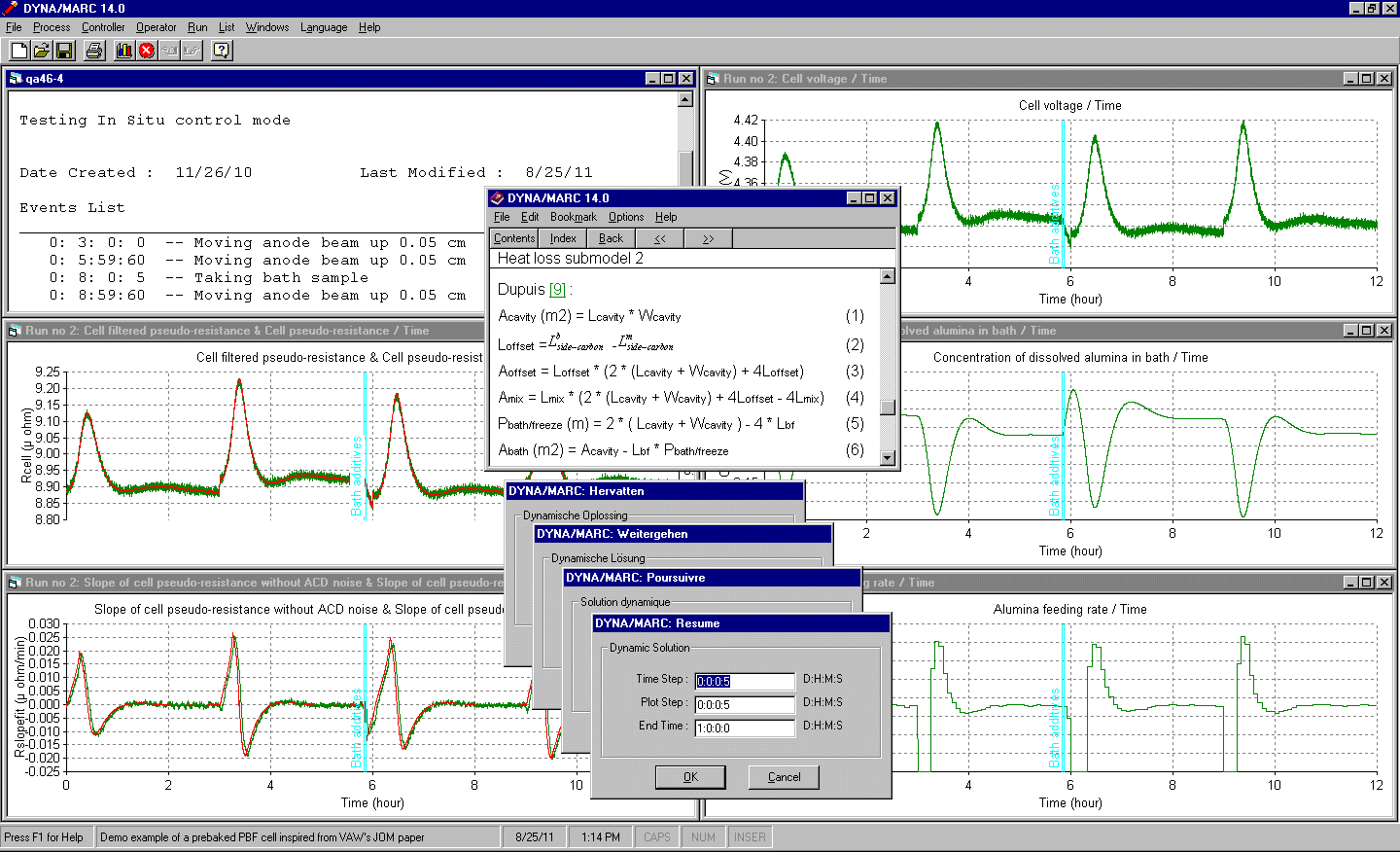This screenshot has width=1400, height=852.
Task: Click the help window scrollbar down arrow
Action: 887,458
